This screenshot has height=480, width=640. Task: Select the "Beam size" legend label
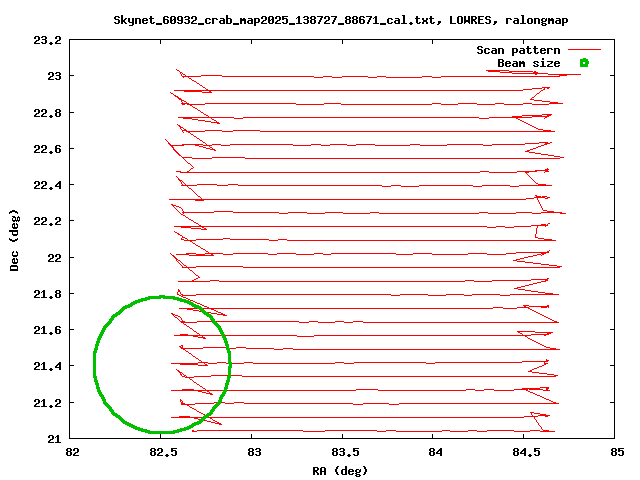pyautogui.click(x=529, y=63)
